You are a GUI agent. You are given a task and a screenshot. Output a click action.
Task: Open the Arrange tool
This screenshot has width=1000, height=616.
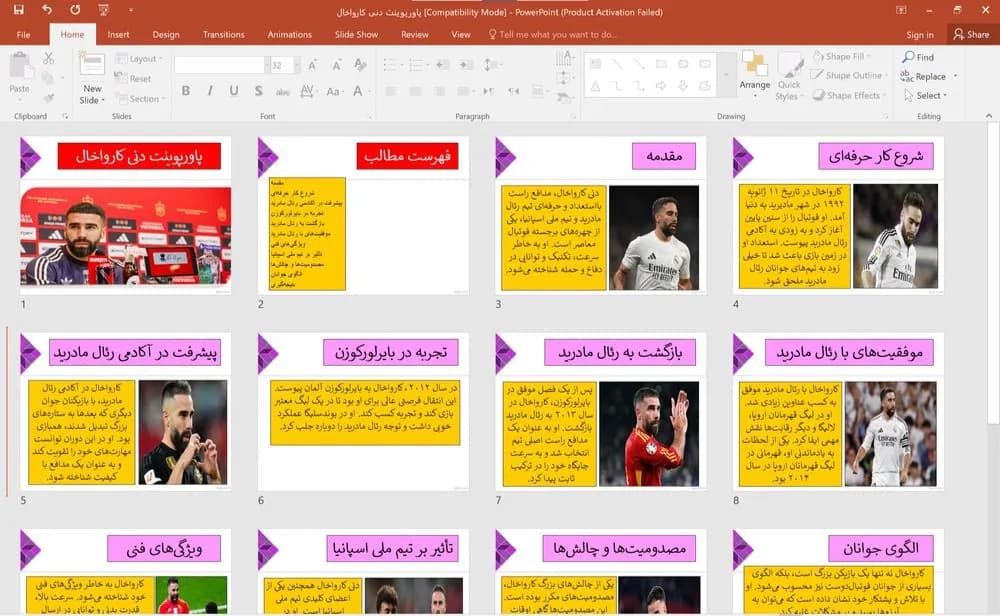point(754,75)
